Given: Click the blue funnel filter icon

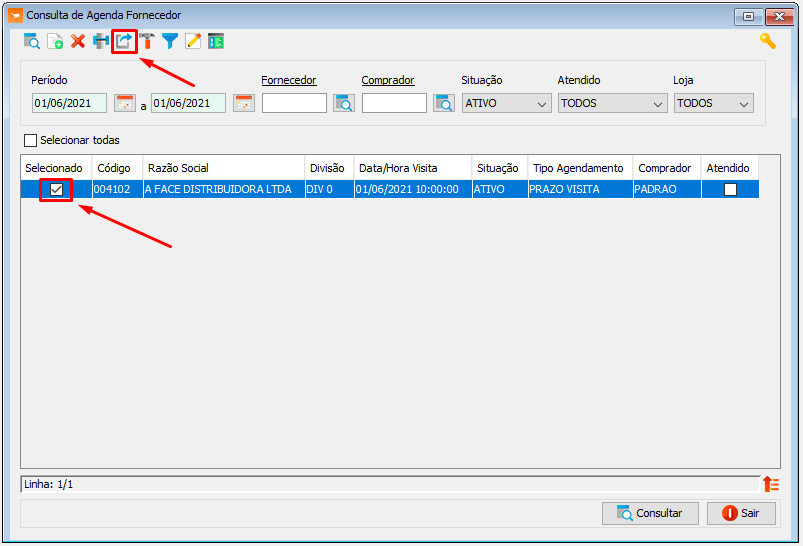Looking at the screenshot, I should (170, 41).
